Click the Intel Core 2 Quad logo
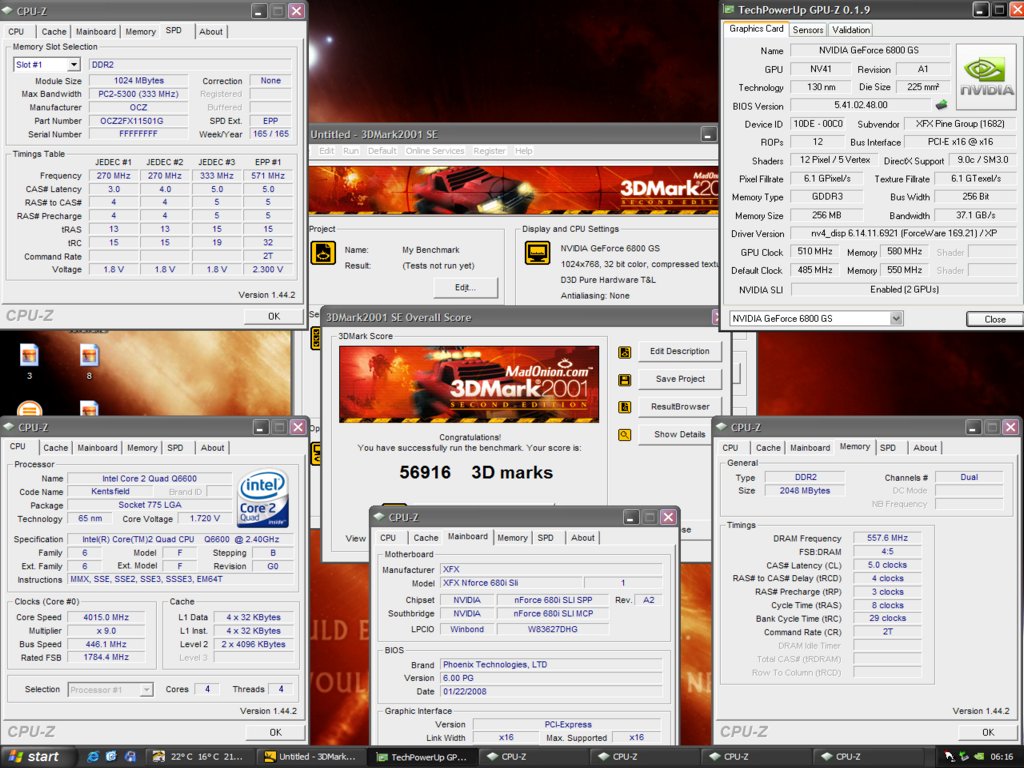Screen dimensions: 1024x768 263,499
